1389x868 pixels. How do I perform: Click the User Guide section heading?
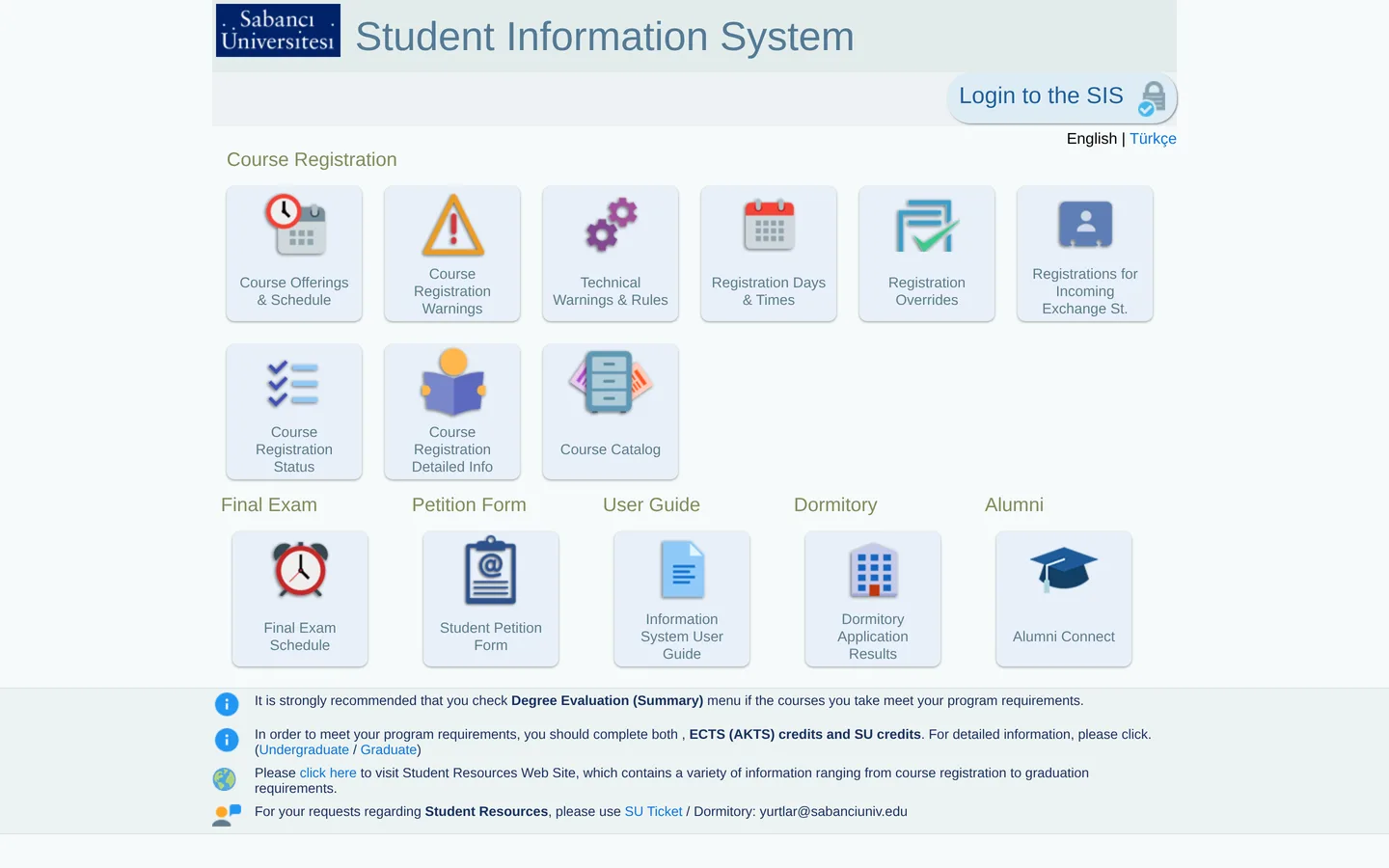click(x=651, y=505)
